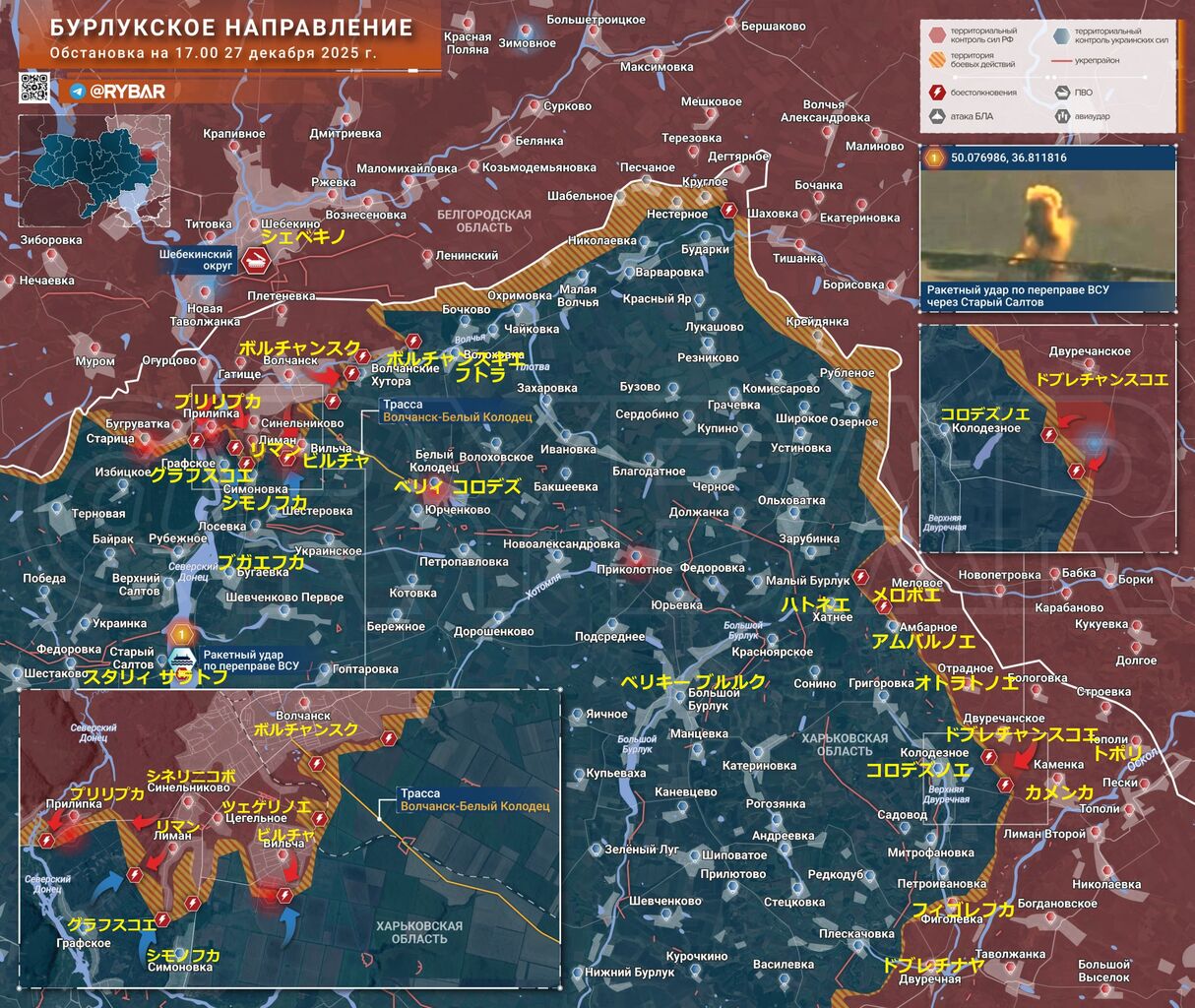Click the yellow トポリ annotation

click(x=1118, y=753)
